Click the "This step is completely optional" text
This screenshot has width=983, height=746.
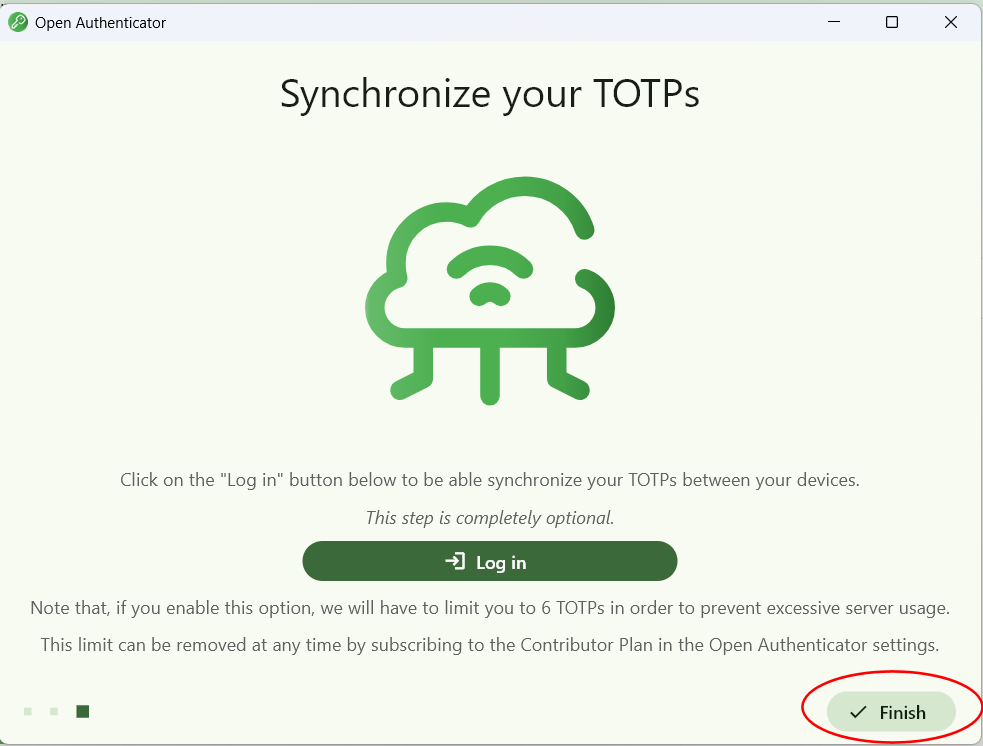coord(490,518)
